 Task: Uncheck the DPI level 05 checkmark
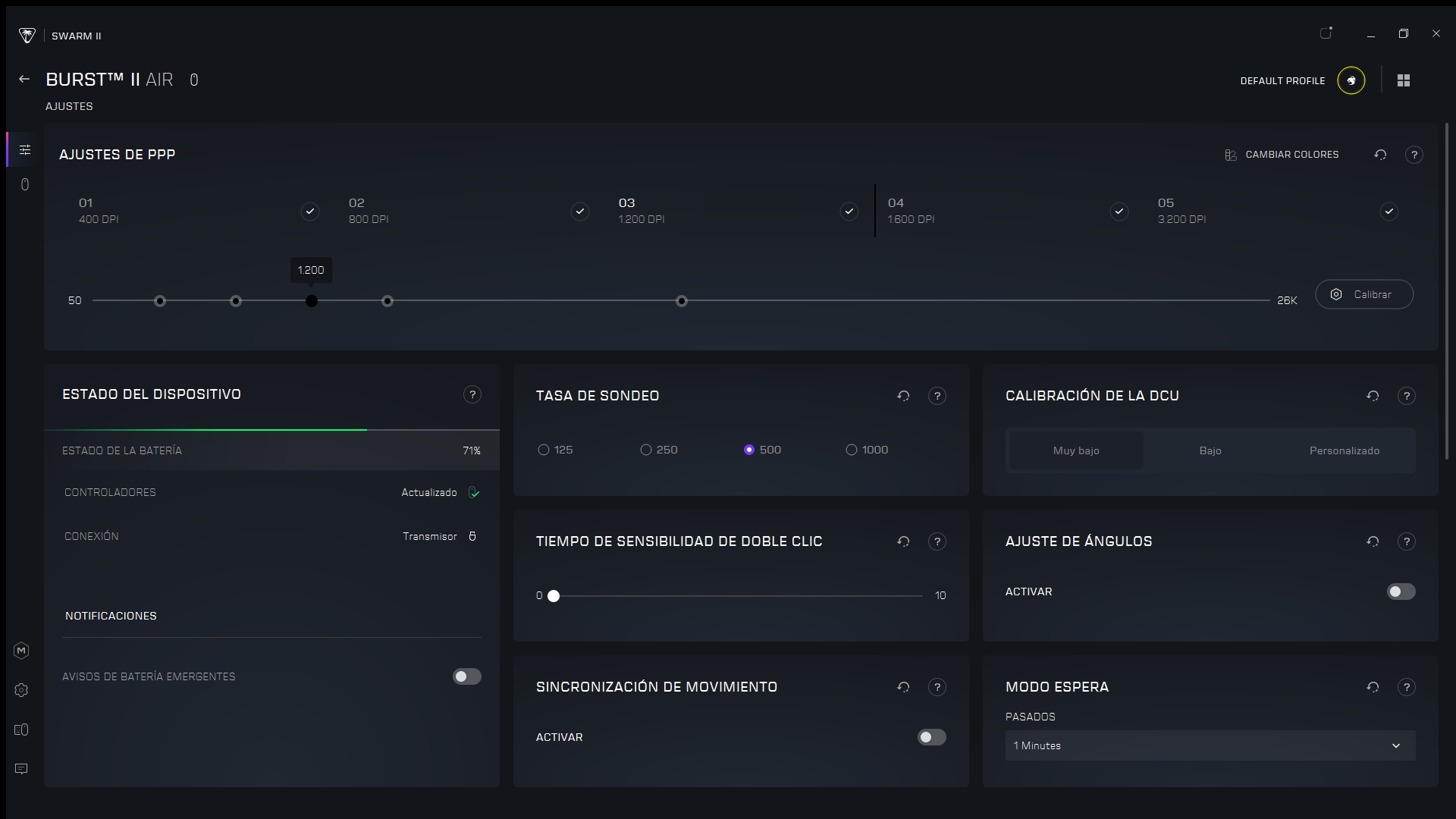tap(1389, 212)
